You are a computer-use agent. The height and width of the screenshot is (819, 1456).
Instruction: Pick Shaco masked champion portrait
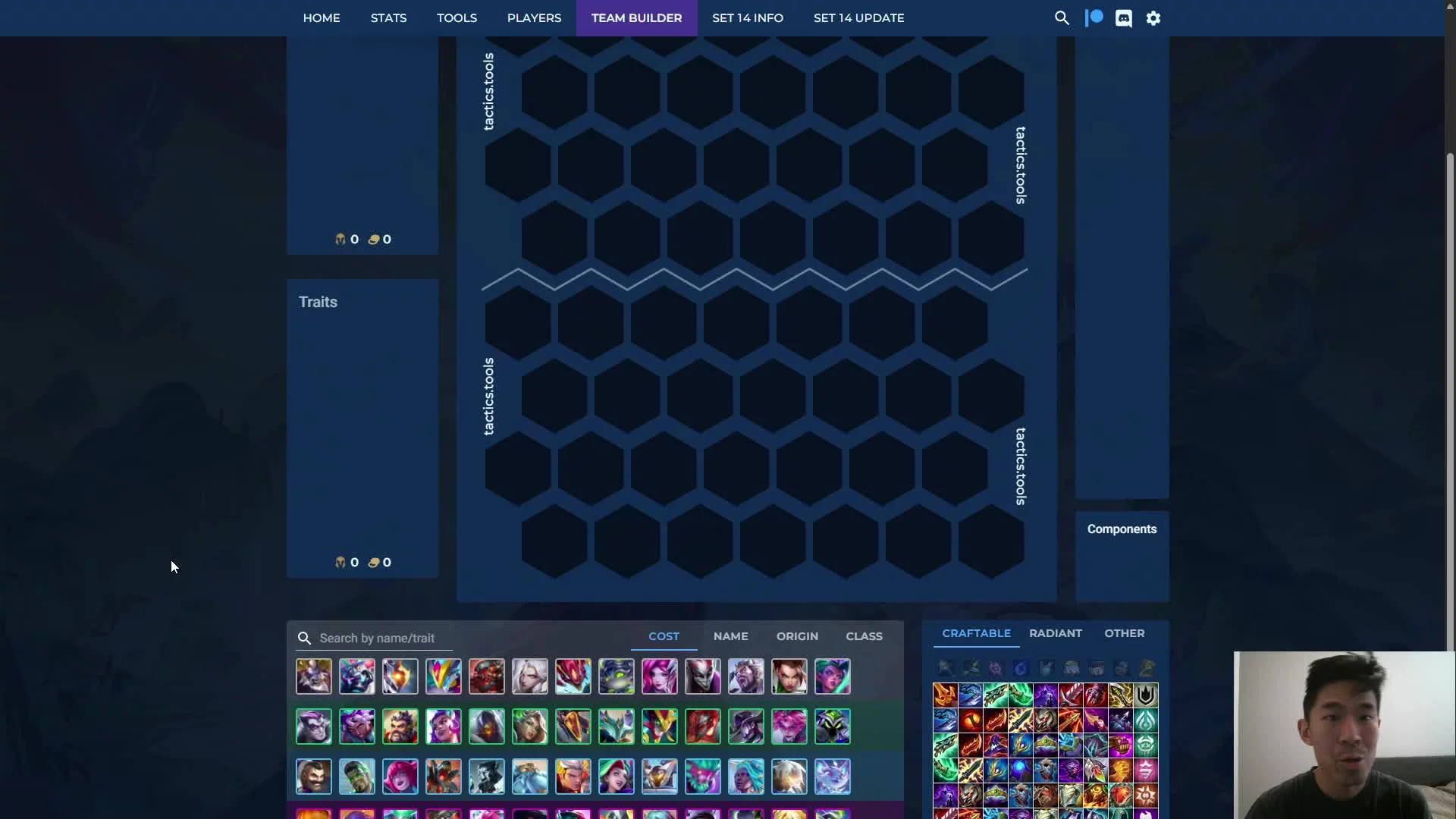(702, 676)
